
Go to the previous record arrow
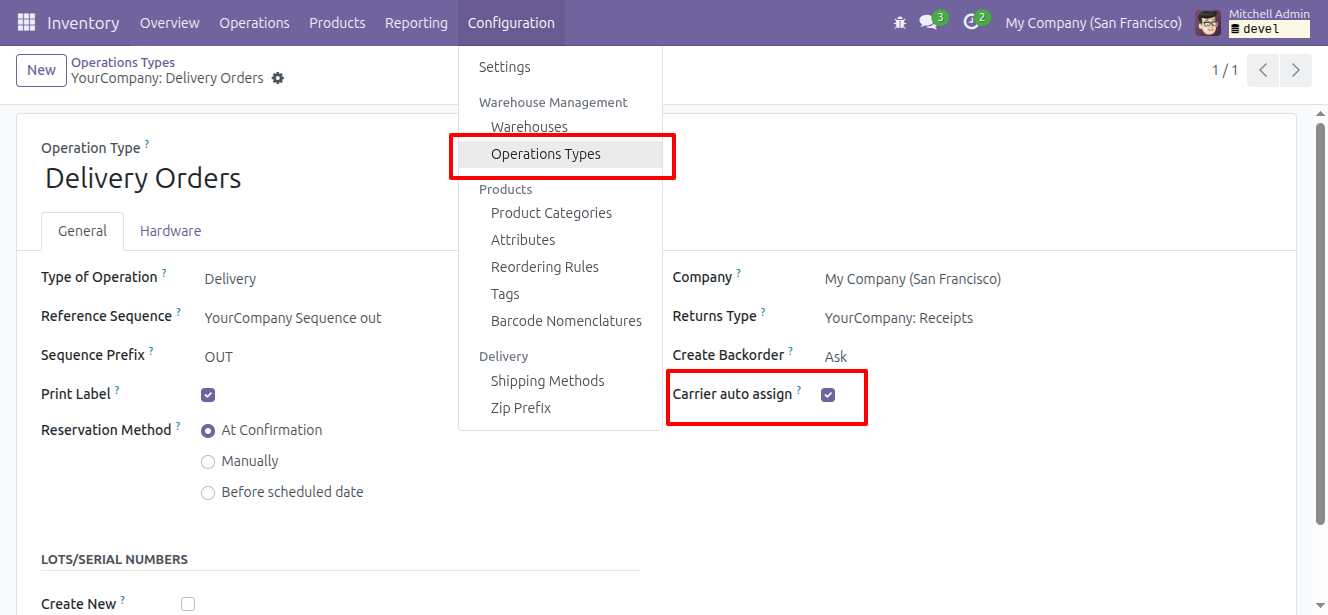pos(1263,70)
